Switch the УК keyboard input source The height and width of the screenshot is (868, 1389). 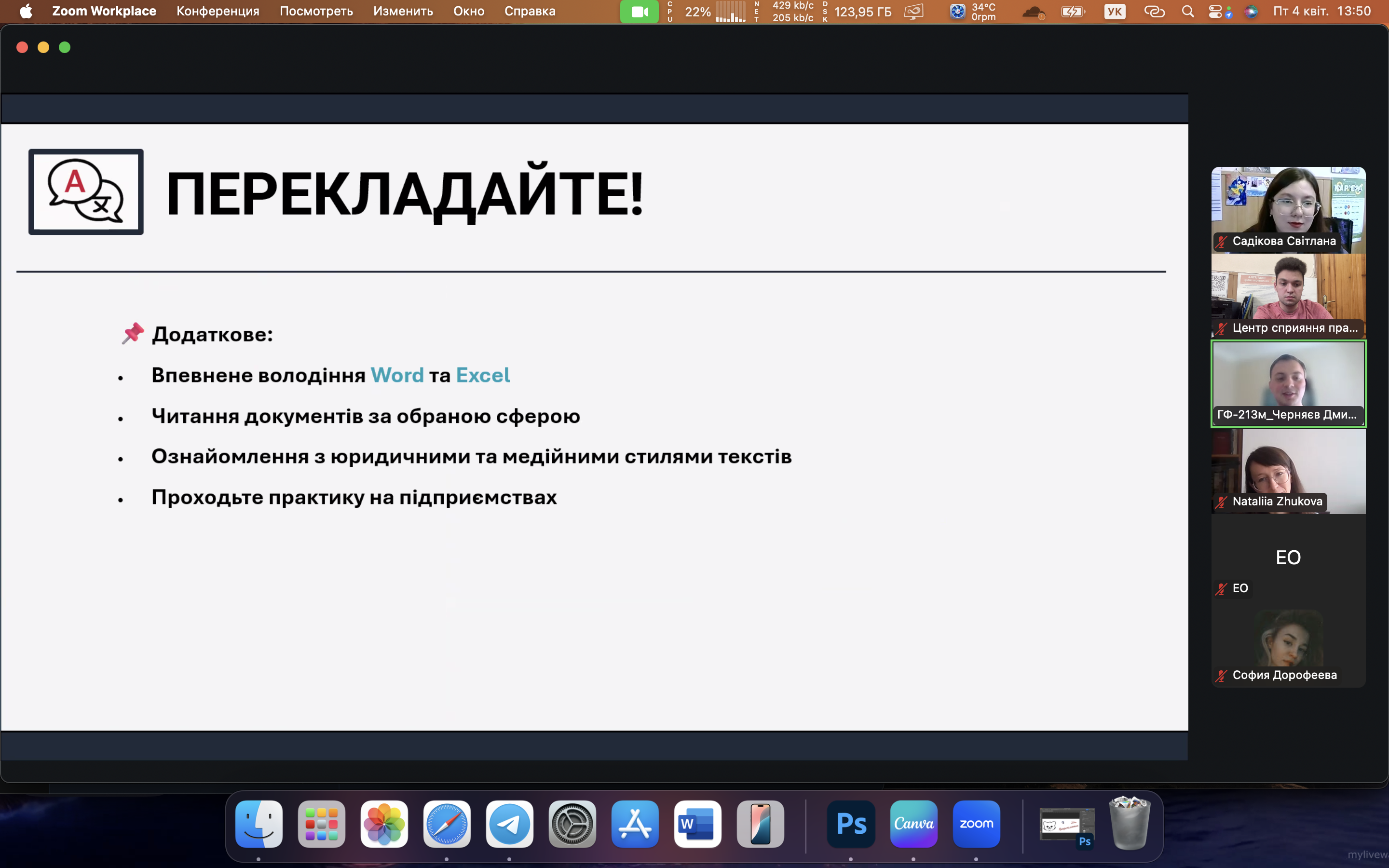[x=1114, y=12]
